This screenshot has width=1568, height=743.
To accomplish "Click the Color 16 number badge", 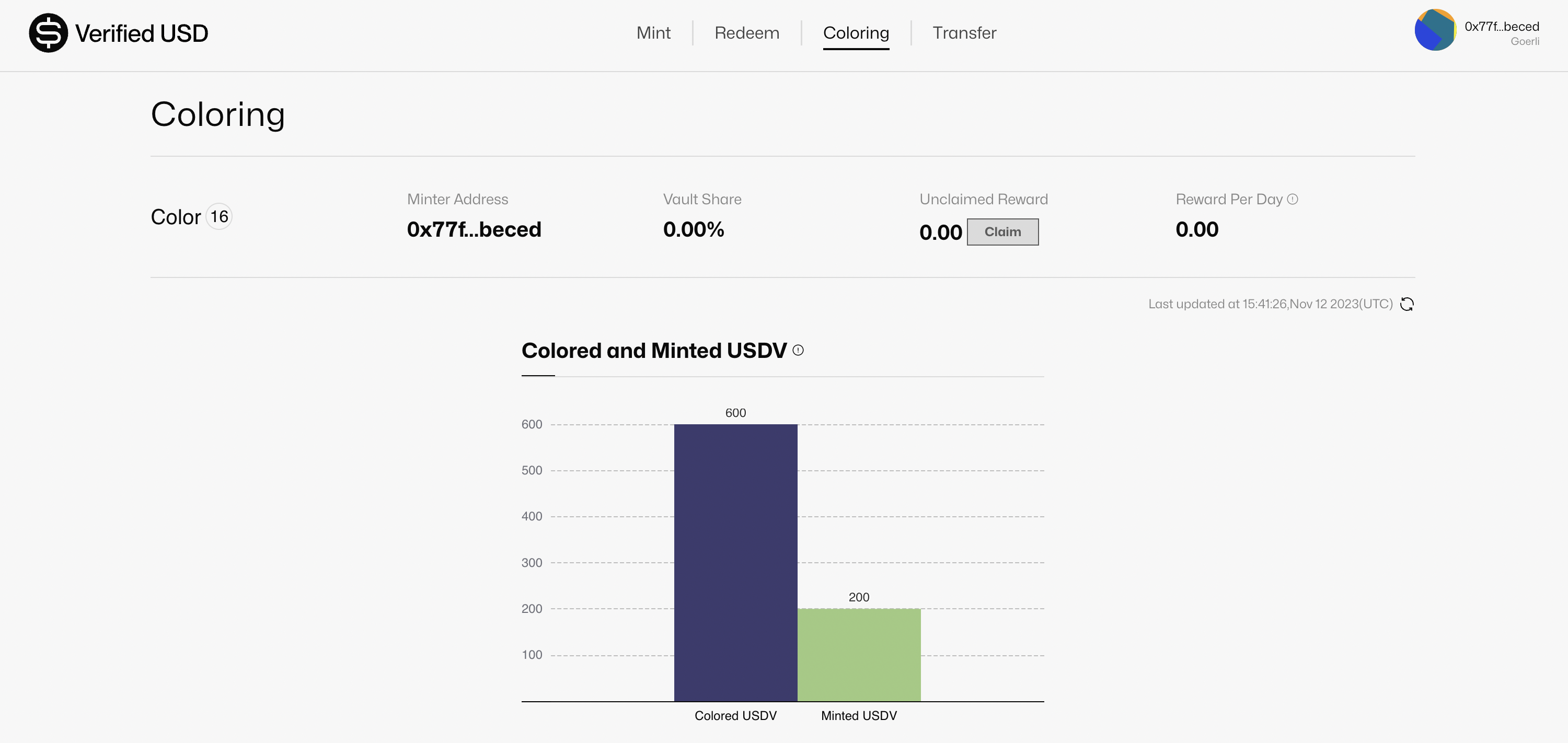I will pyautogui.click(x=218, y=217).
